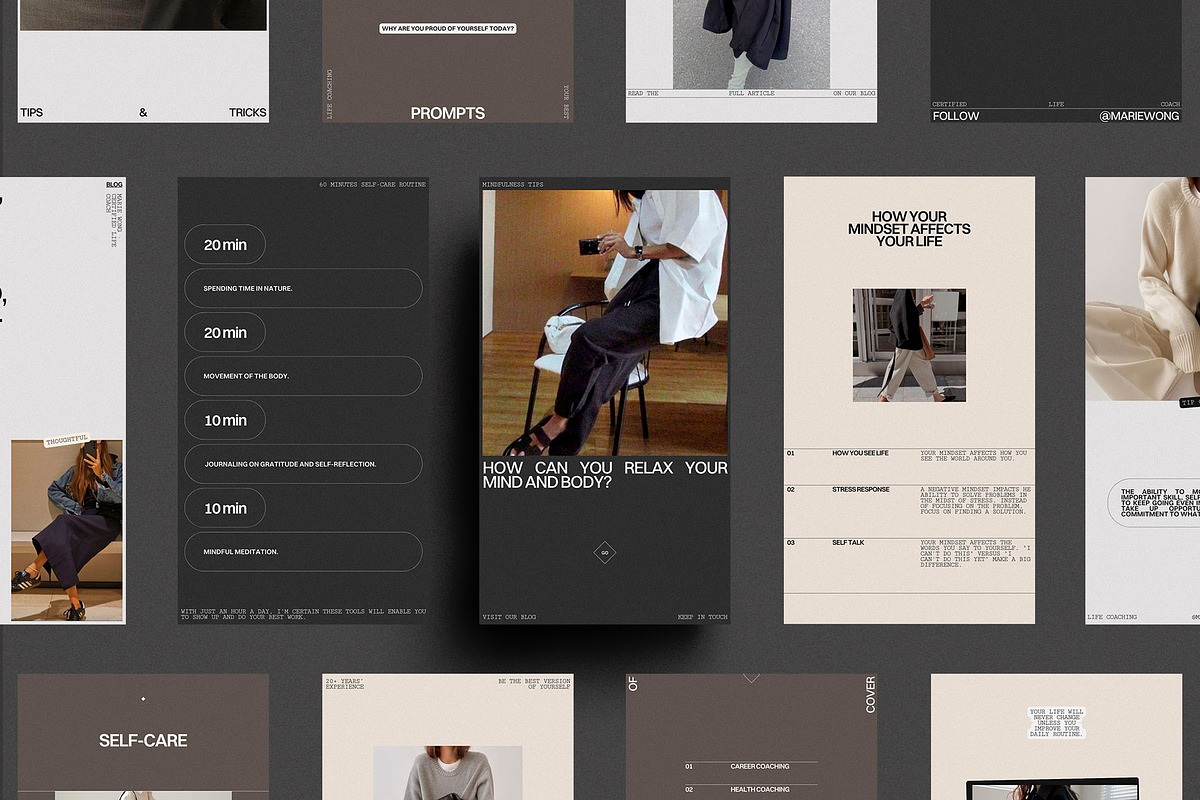
Task: Click the '02 STRESS RESPONSE' row
Action: (909, 511)
